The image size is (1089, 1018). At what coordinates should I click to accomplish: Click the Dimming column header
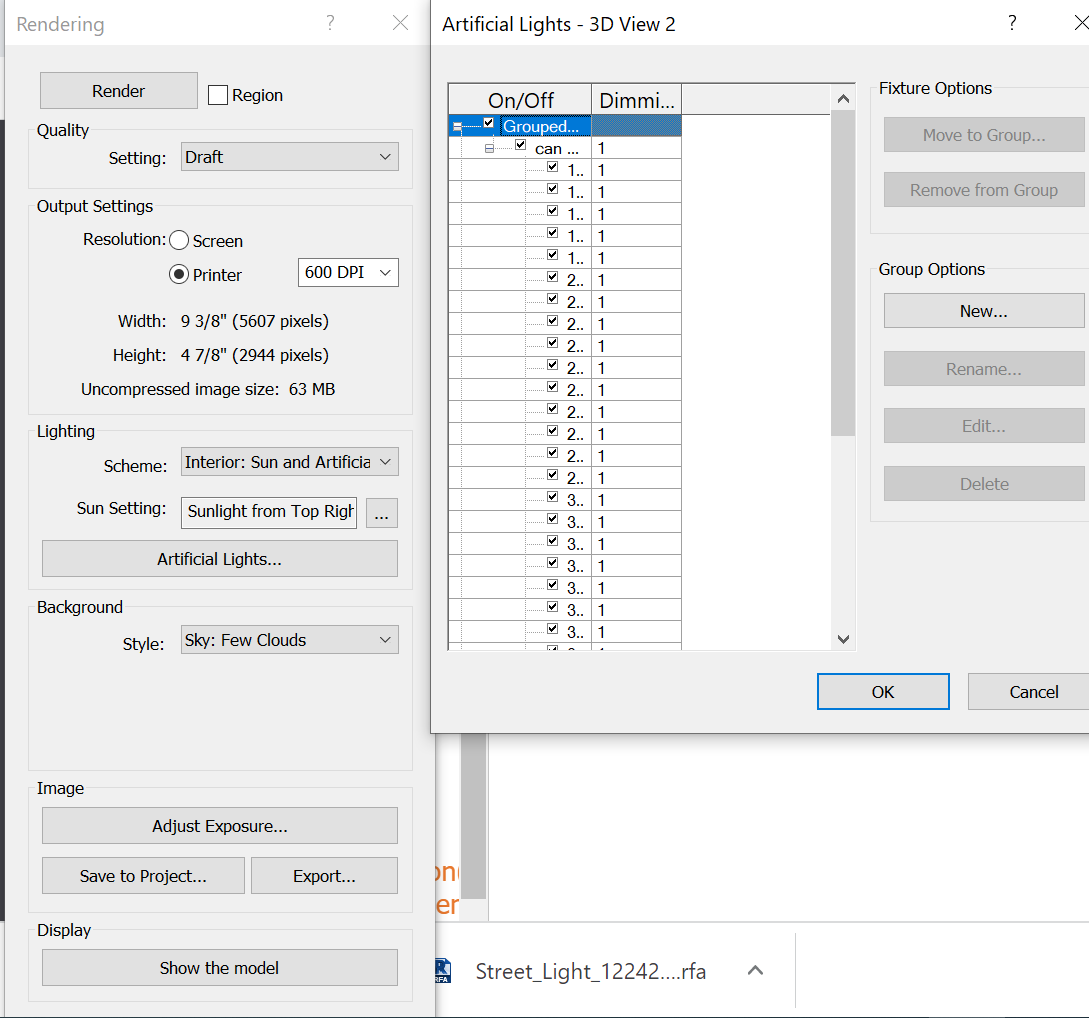click(x=636, y=100)
